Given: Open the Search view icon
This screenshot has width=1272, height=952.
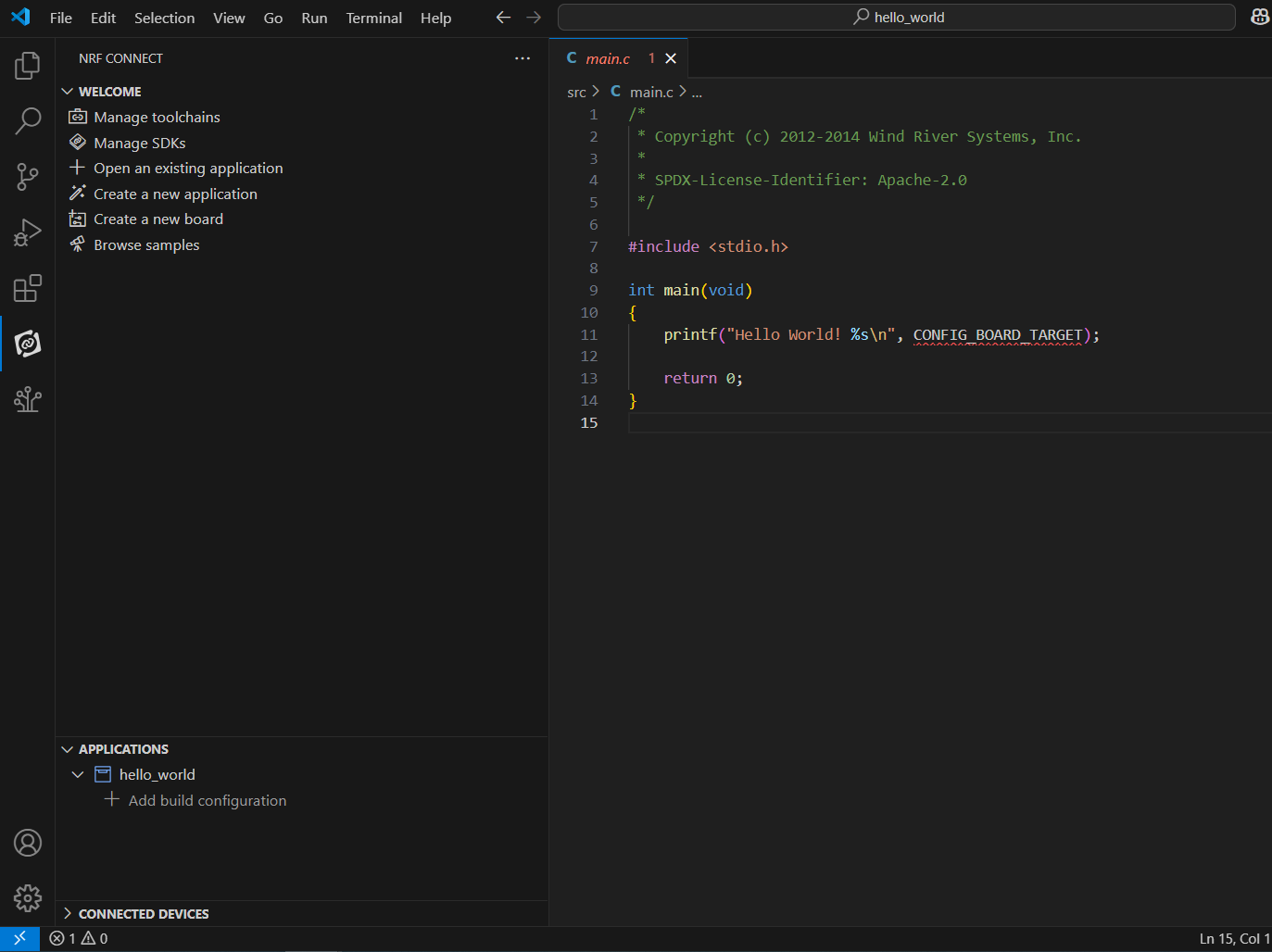Looking at the screenshot, I should pyautogui.click(x=28, y=120).
